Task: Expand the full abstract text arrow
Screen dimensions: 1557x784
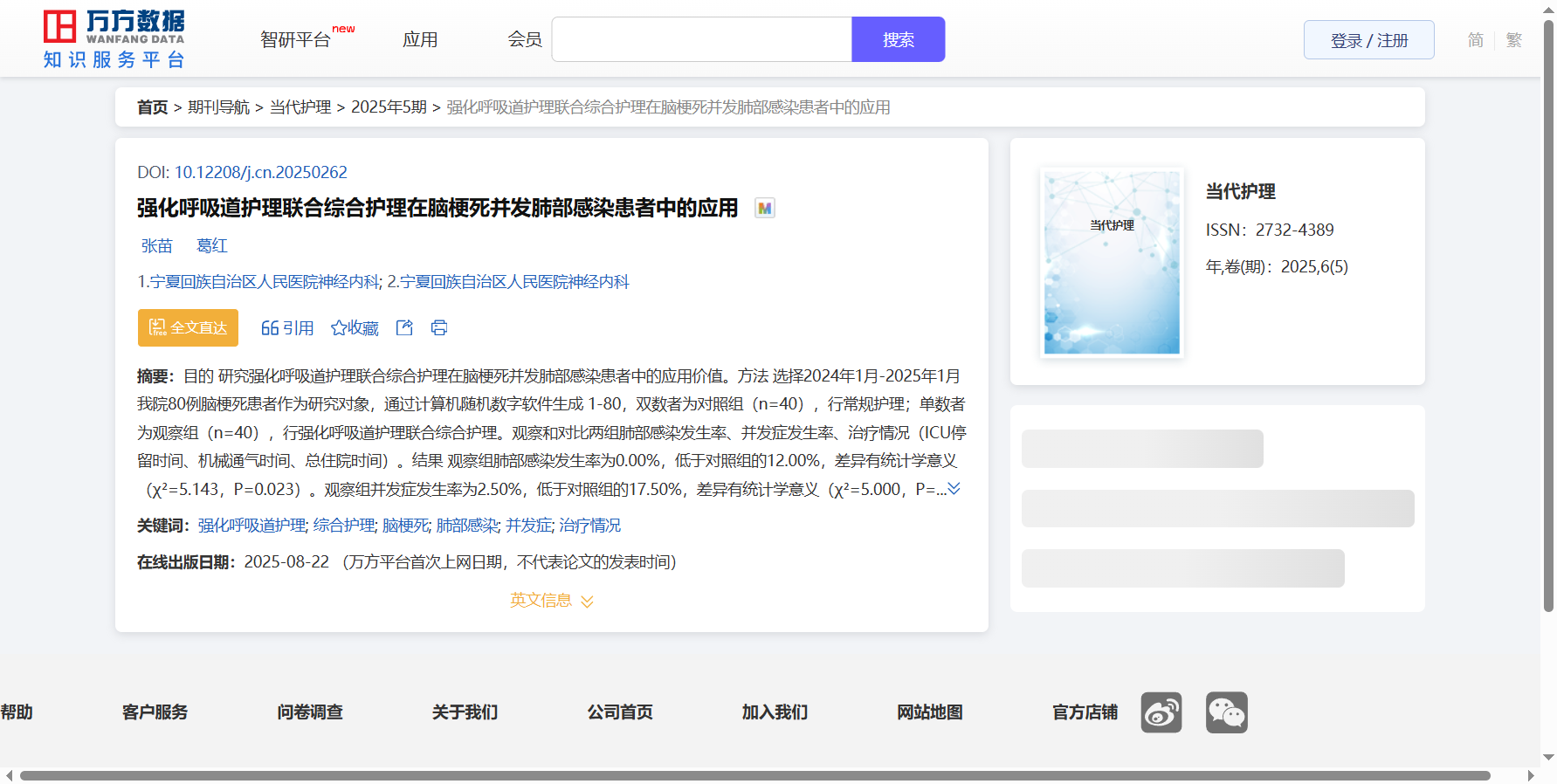Action: [x=954, y=489]
